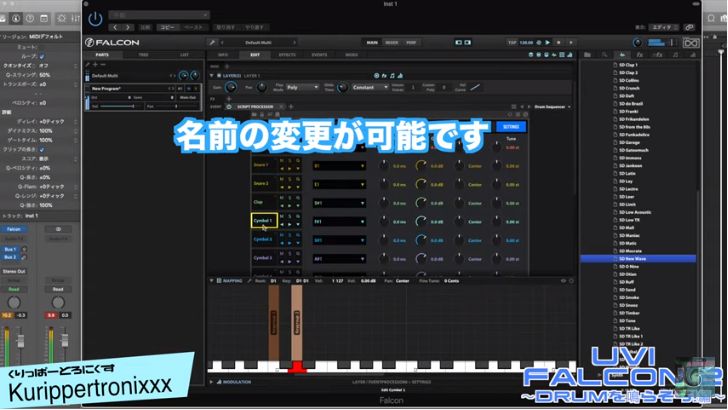Click the first channel strip pan knob
This screenshot has height=410, width=728.
pyautogui.click(x=14, y=303)
